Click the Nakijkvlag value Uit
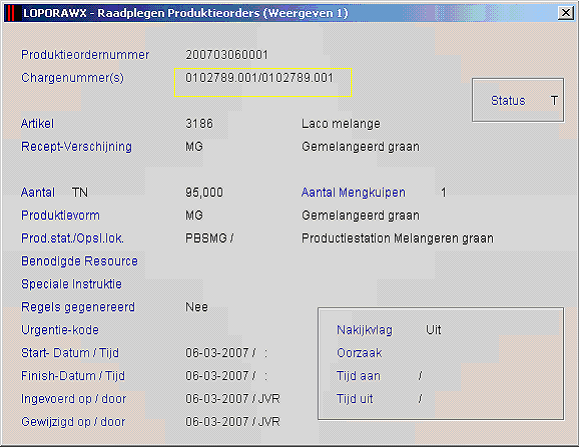Image resolution: width=579 pixels, height=448 pixels. (434, 329)
